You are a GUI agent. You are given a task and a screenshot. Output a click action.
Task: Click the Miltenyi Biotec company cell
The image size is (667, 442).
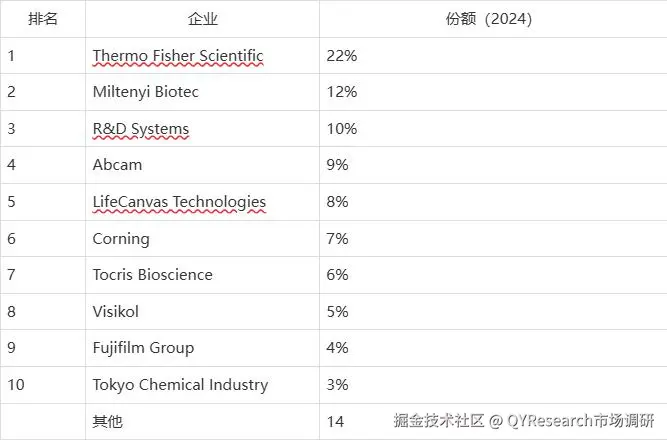[145, 92]
